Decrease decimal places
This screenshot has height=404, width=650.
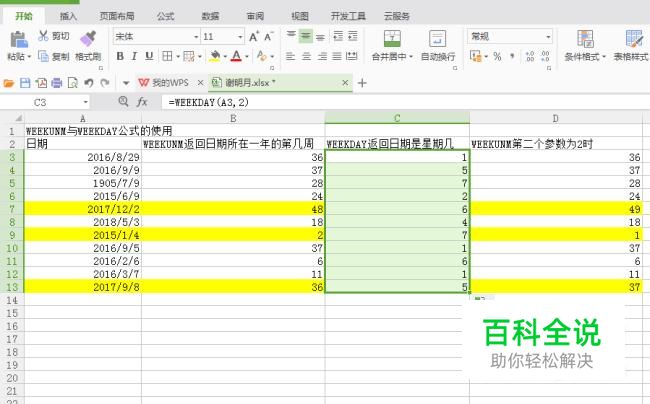tap(546, 56)
